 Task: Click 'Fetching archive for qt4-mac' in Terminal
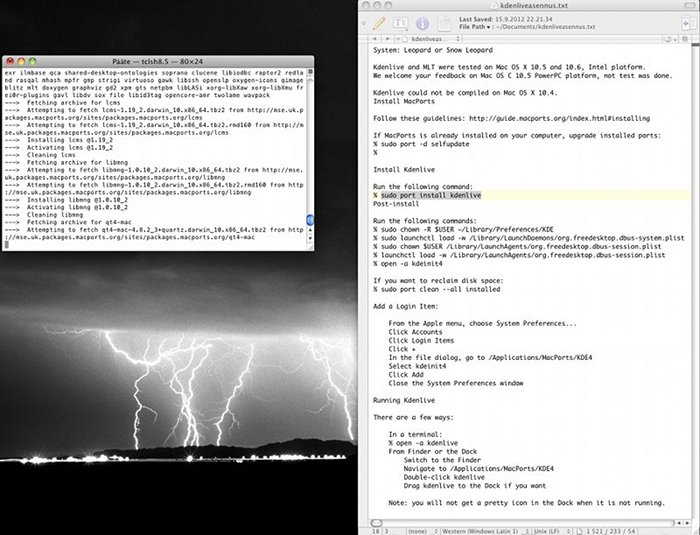[x=79, y=222]
